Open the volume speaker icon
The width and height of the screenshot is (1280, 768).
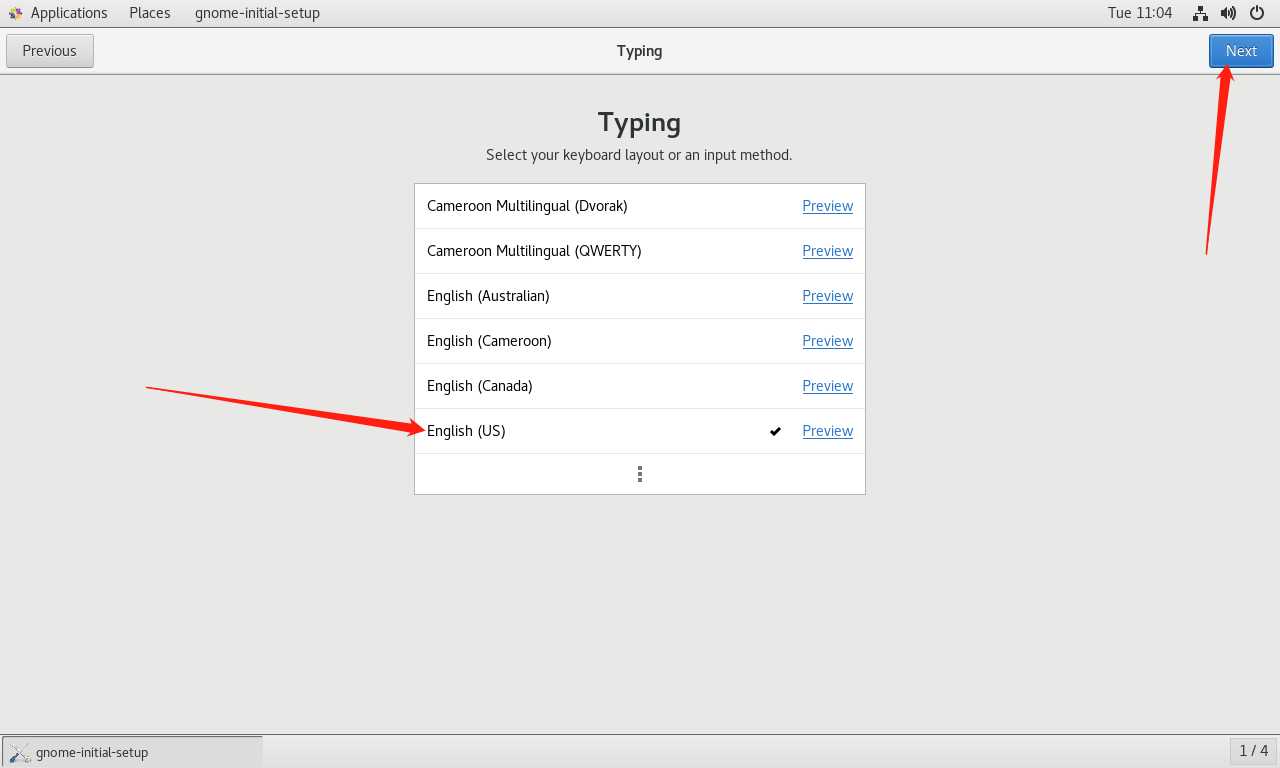click(1229, 13)
